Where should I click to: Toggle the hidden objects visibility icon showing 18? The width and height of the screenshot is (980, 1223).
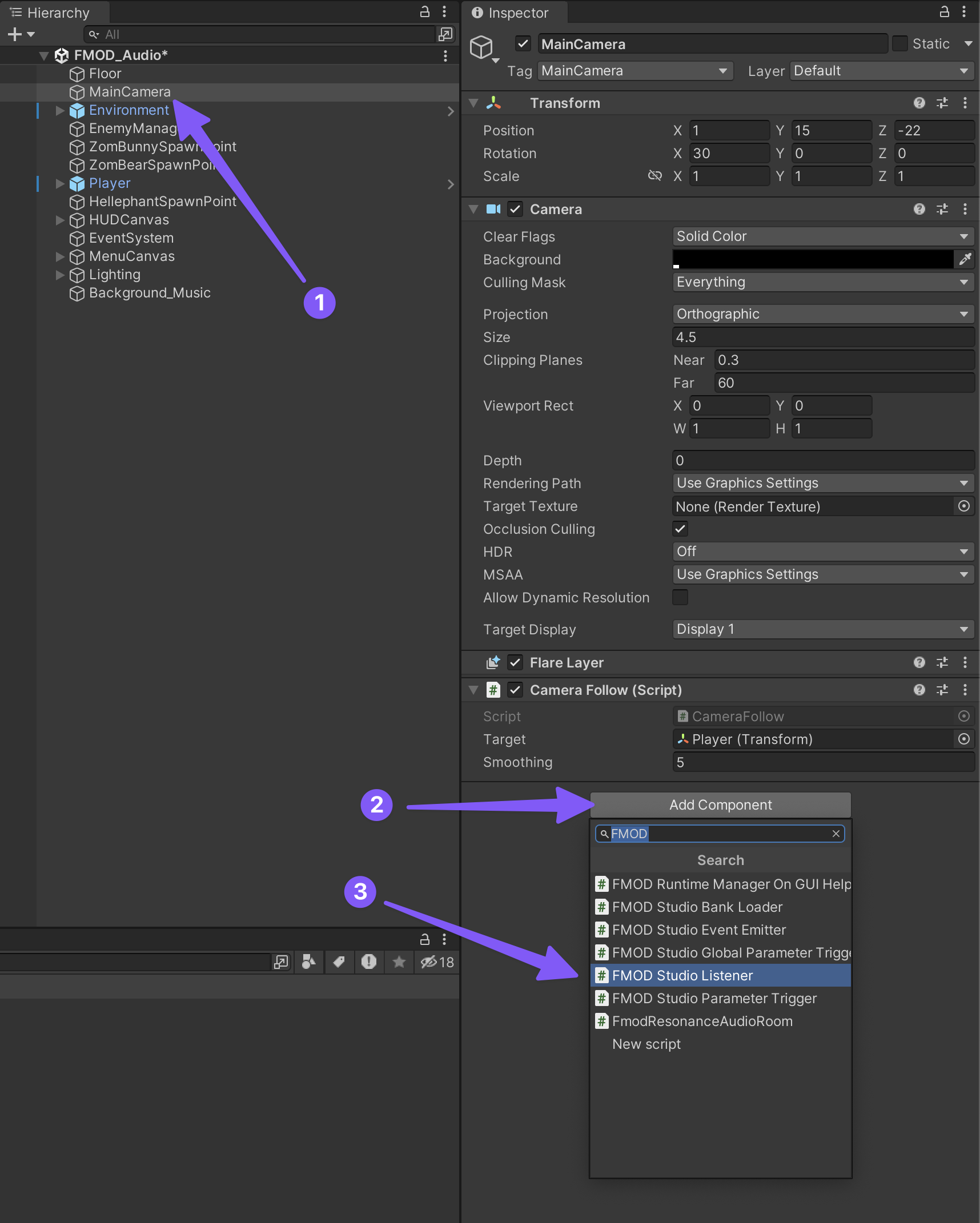[437, 962]
